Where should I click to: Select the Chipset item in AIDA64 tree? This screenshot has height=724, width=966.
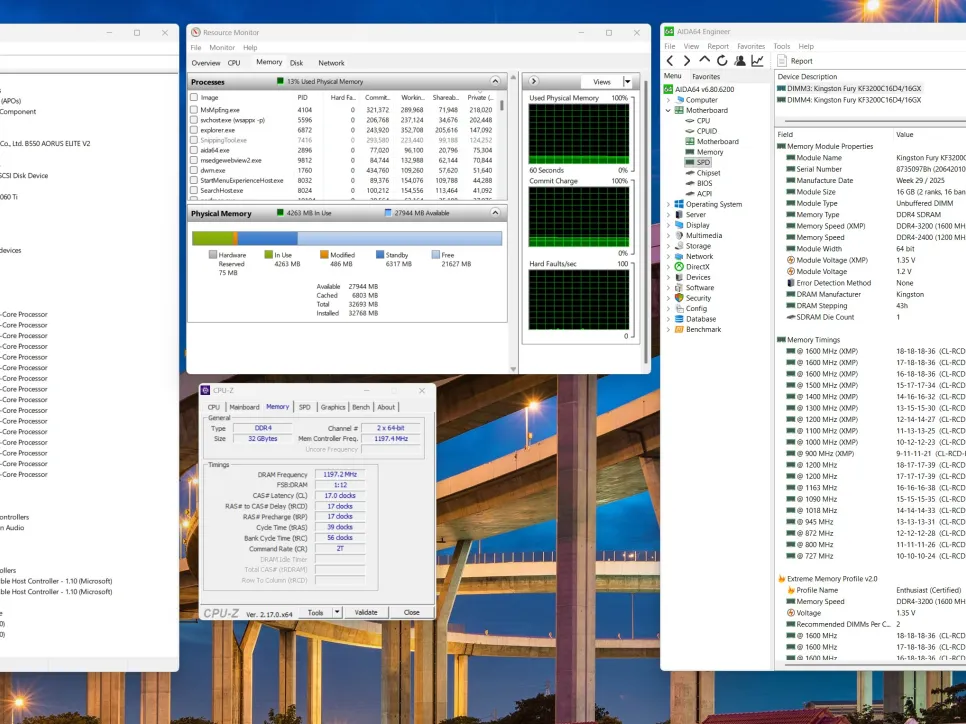pyautogui.click(x=708, y=173)
